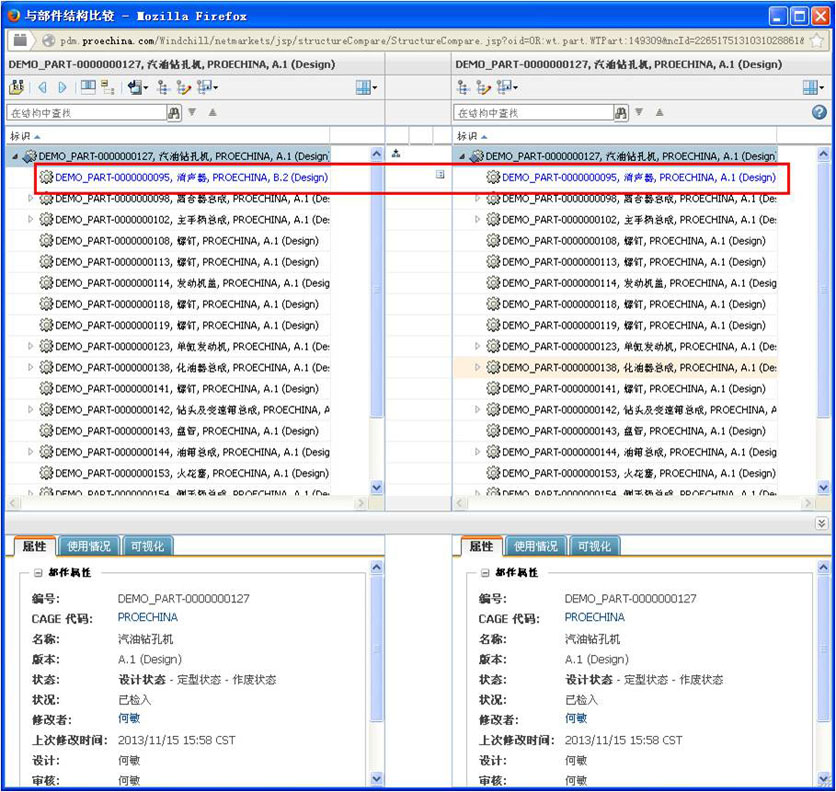
Task: Click the blue help question mark icon
Action: tap(819, 112)
